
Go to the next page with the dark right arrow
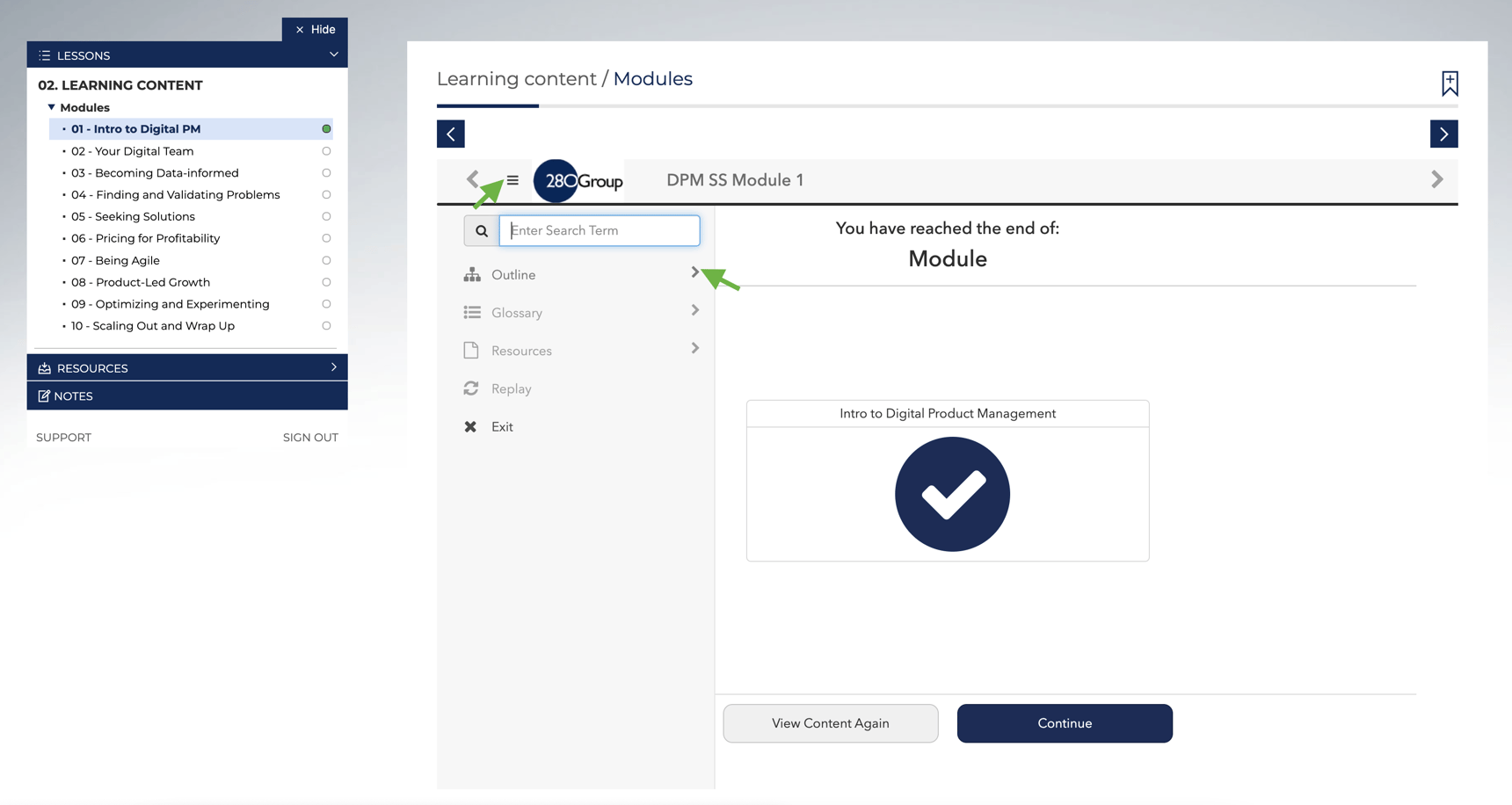pyautogui.click(x=1443, y=134)
